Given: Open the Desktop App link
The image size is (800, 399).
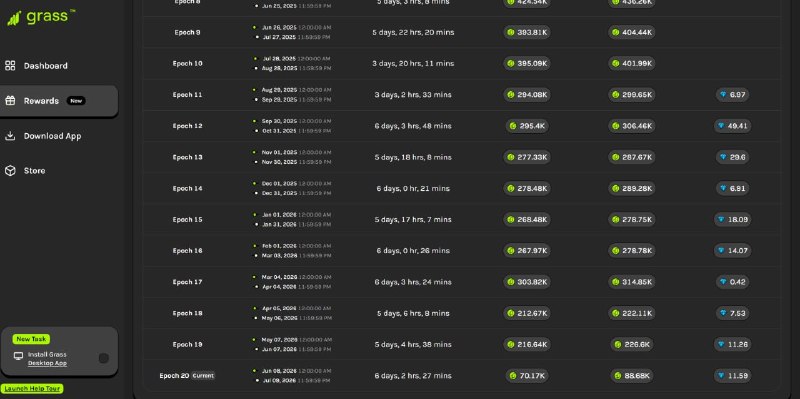Looking at the screenshot, I should click(47, 363).
